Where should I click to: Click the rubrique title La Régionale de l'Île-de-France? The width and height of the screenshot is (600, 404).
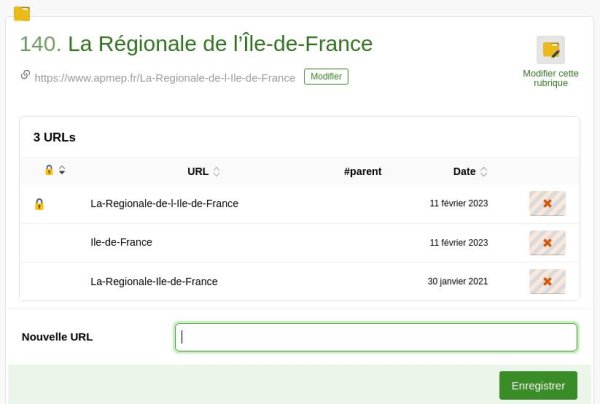[220, 44]
